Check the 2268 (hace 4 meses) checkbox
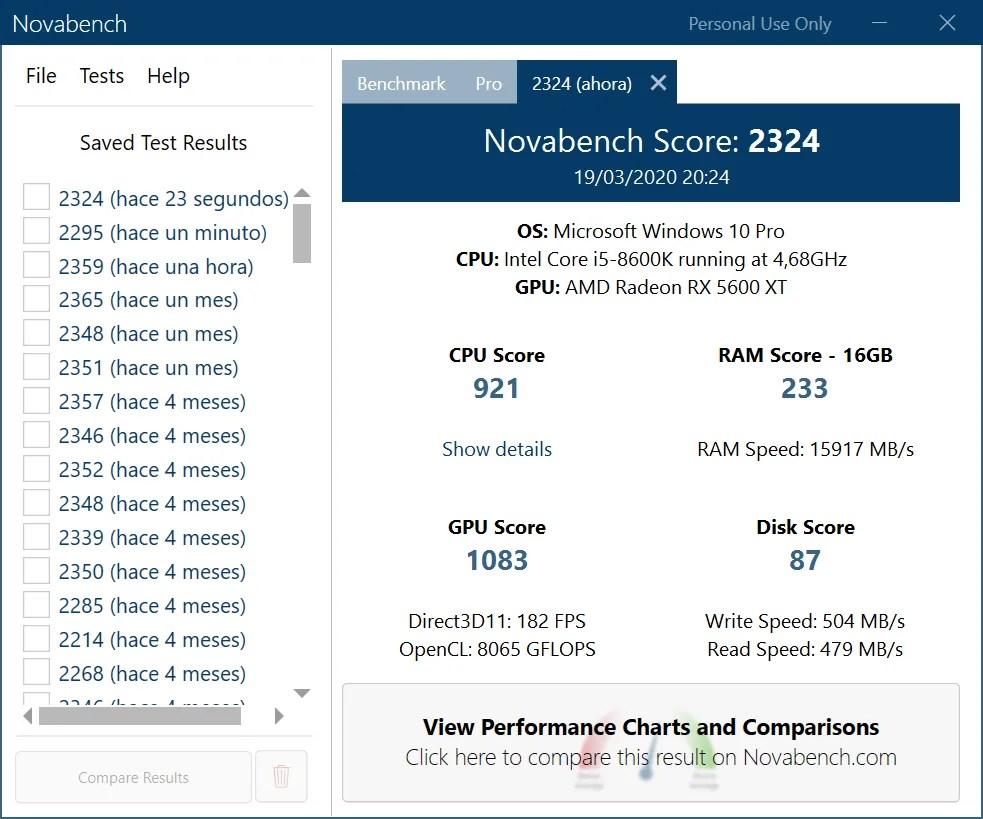 [36, 672]
